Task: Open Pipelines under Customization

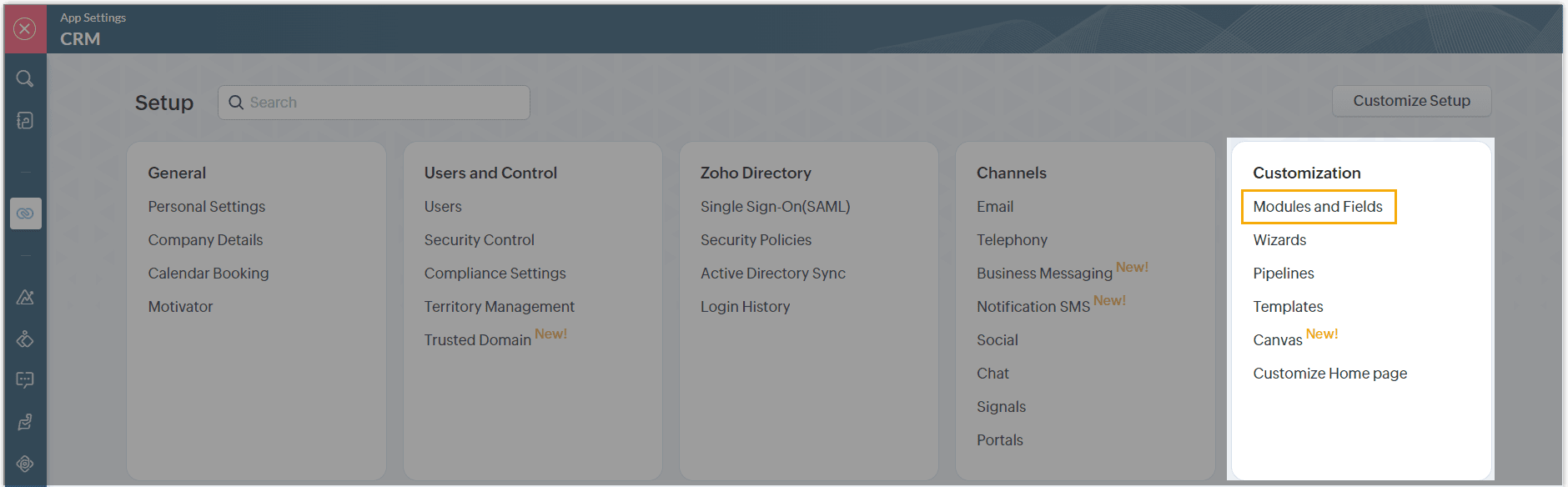Action: 1283,274
